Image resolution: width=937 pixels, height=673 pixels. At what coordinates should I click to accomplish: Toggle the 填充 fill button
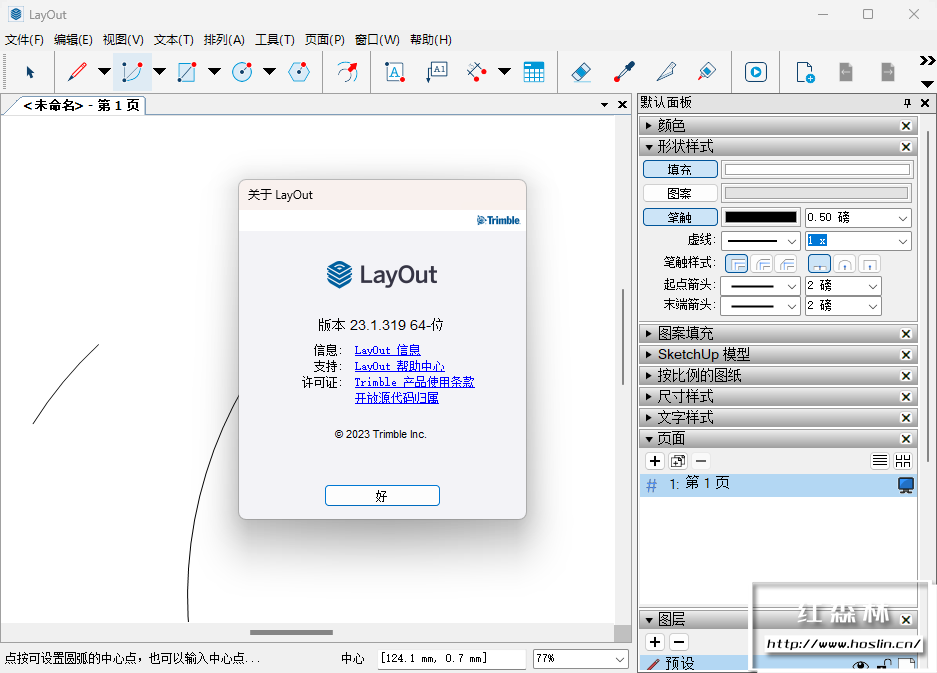pyautogui.click(x=680, y=170)
